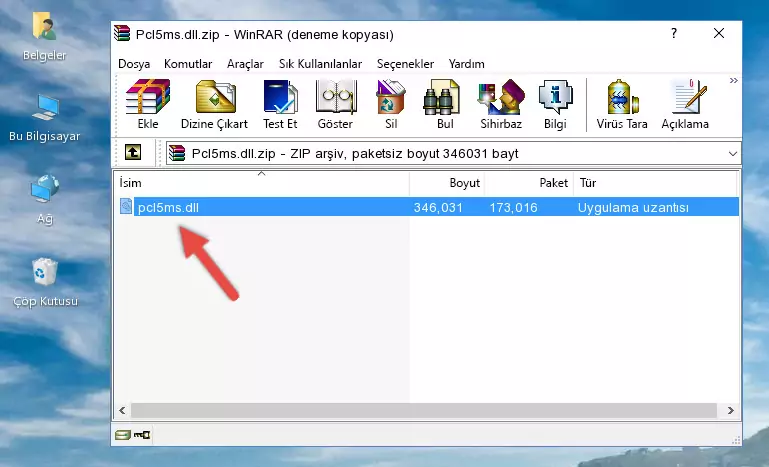This screenshot has width=769, height=467.
Task: Click the Sil (Delete) icon
Action: pos(391,104)
